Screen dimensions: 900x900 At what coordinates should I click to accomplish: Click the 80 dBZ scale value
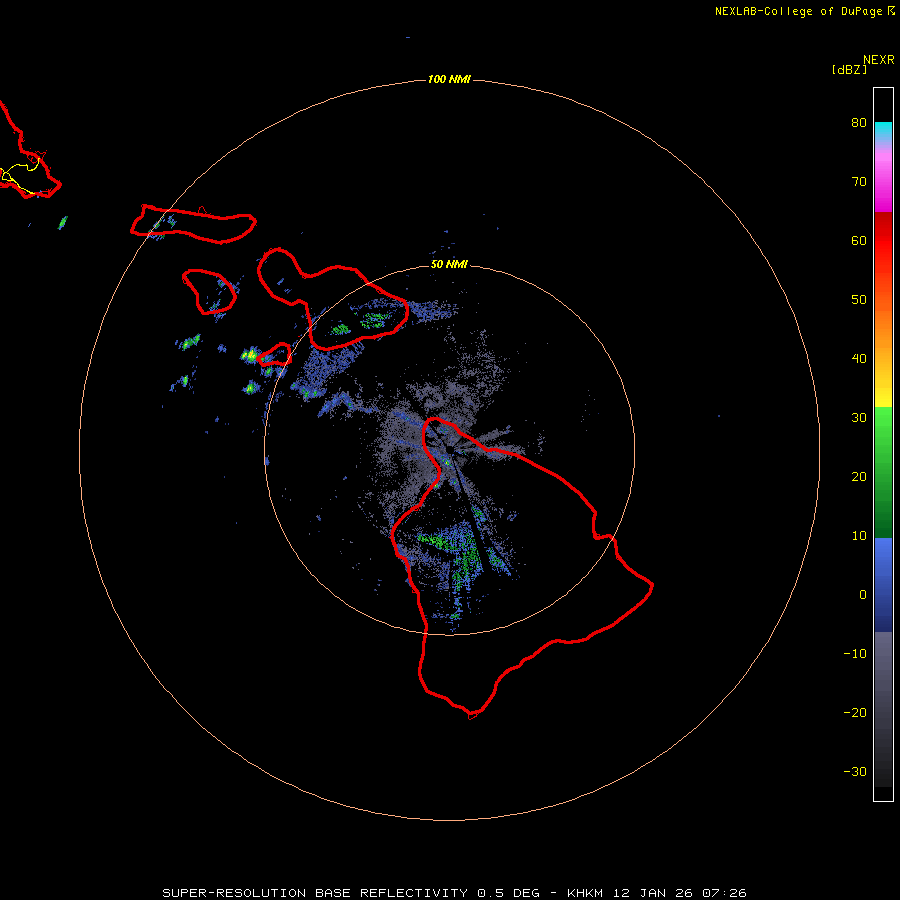[859, 123]
